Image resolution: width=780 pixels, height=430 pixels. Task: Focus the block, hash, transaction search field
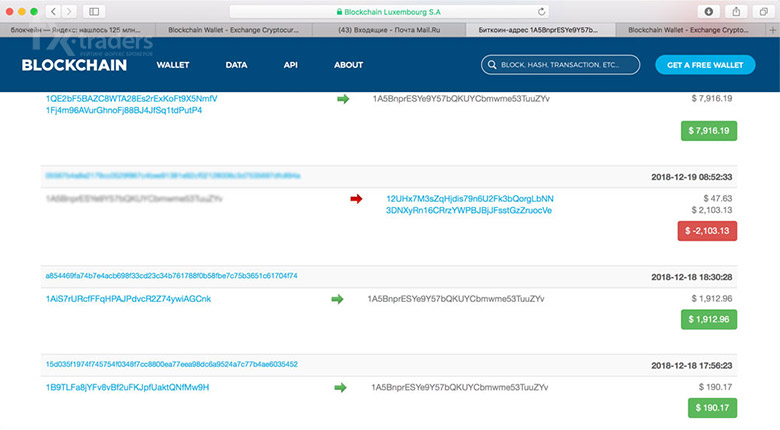561,65
